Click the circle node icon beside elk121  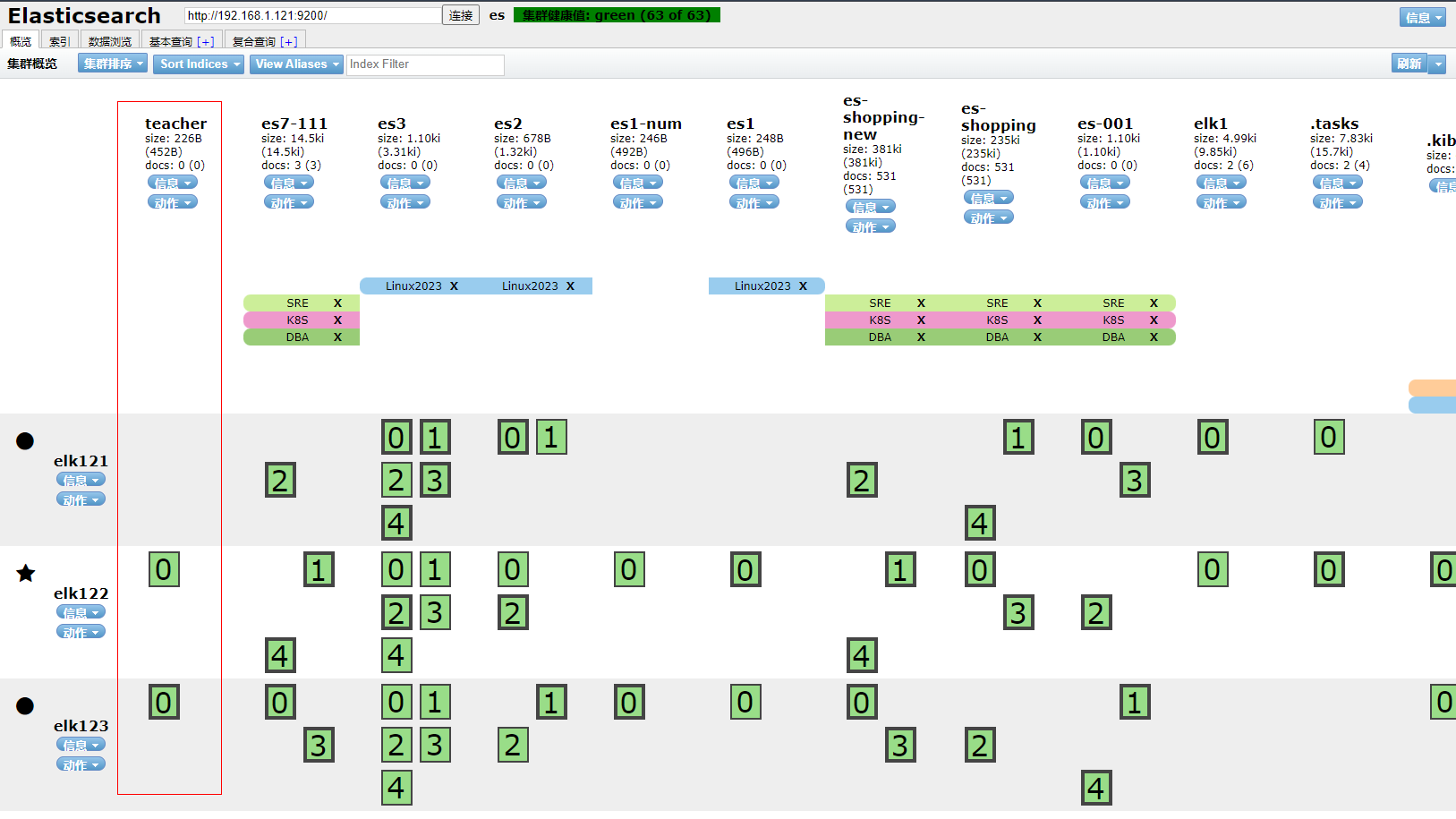(25, 440)
